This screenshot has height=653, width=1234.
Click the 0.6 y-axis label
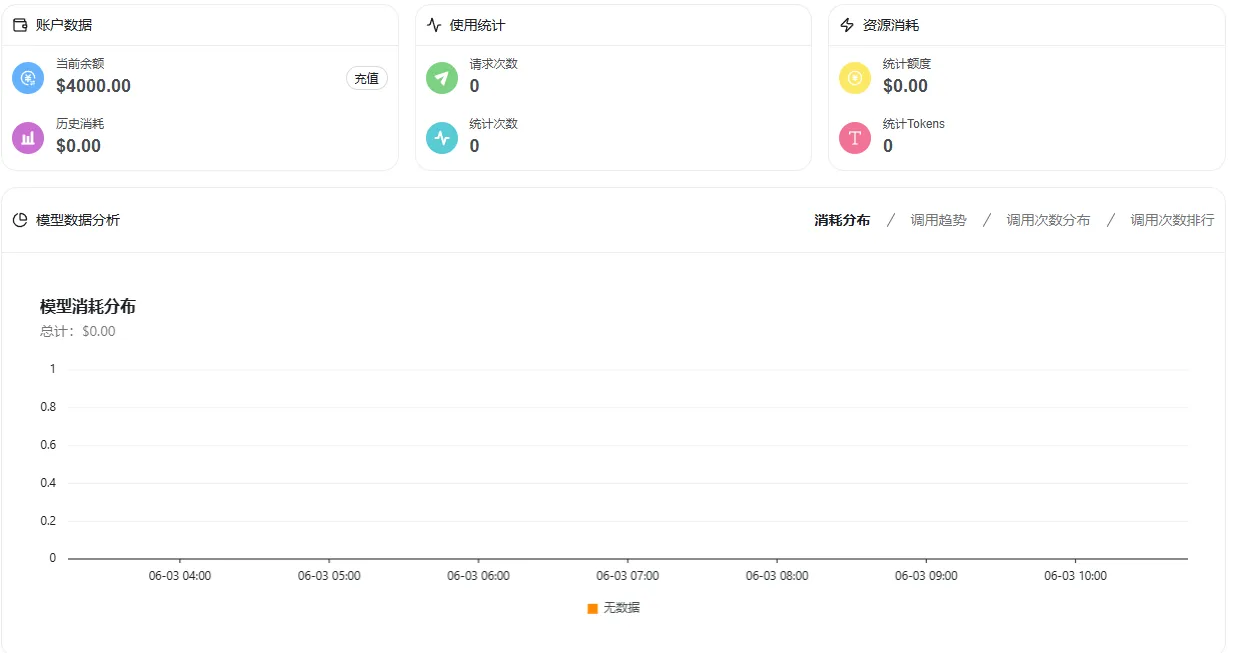(x=48, y=445)
